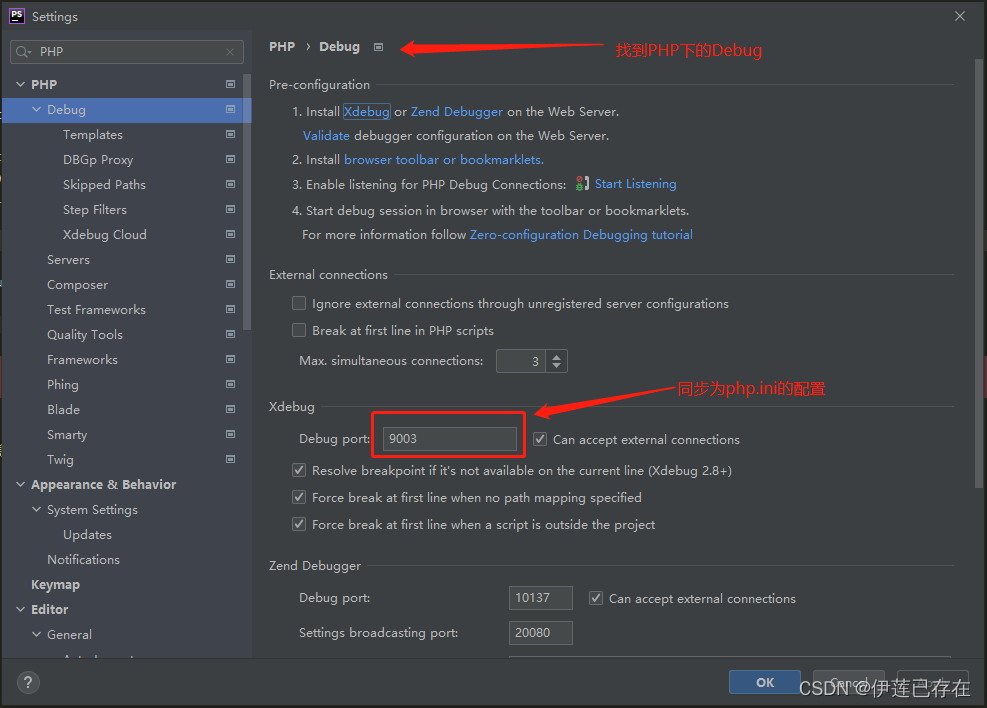Click Validate debugger configuration link
The image size is (987, 708).
click(326, 135)
